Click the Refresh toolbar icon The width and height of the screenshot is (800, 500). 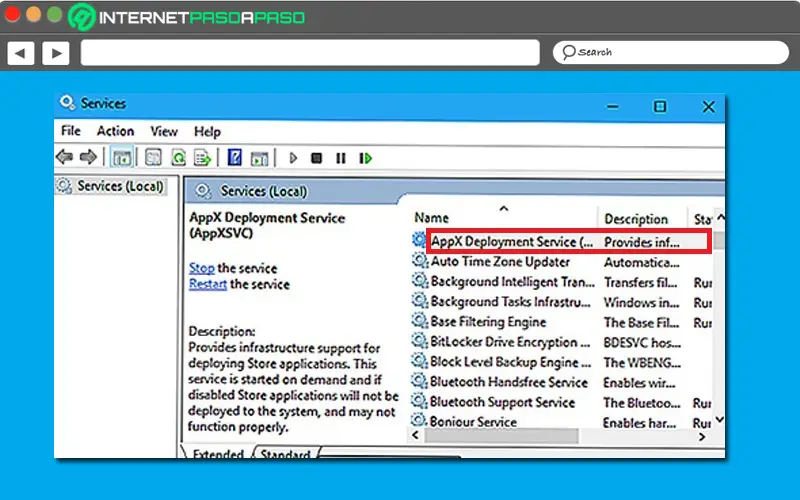point(178,158)
